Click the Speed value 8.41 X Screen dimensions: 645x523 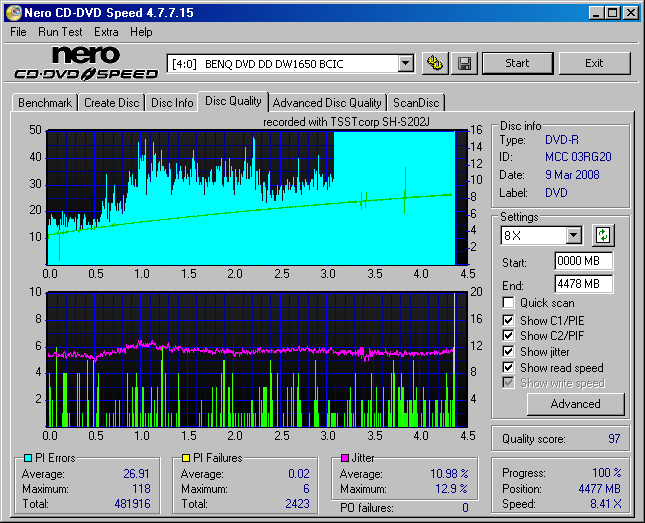[606, 504]
